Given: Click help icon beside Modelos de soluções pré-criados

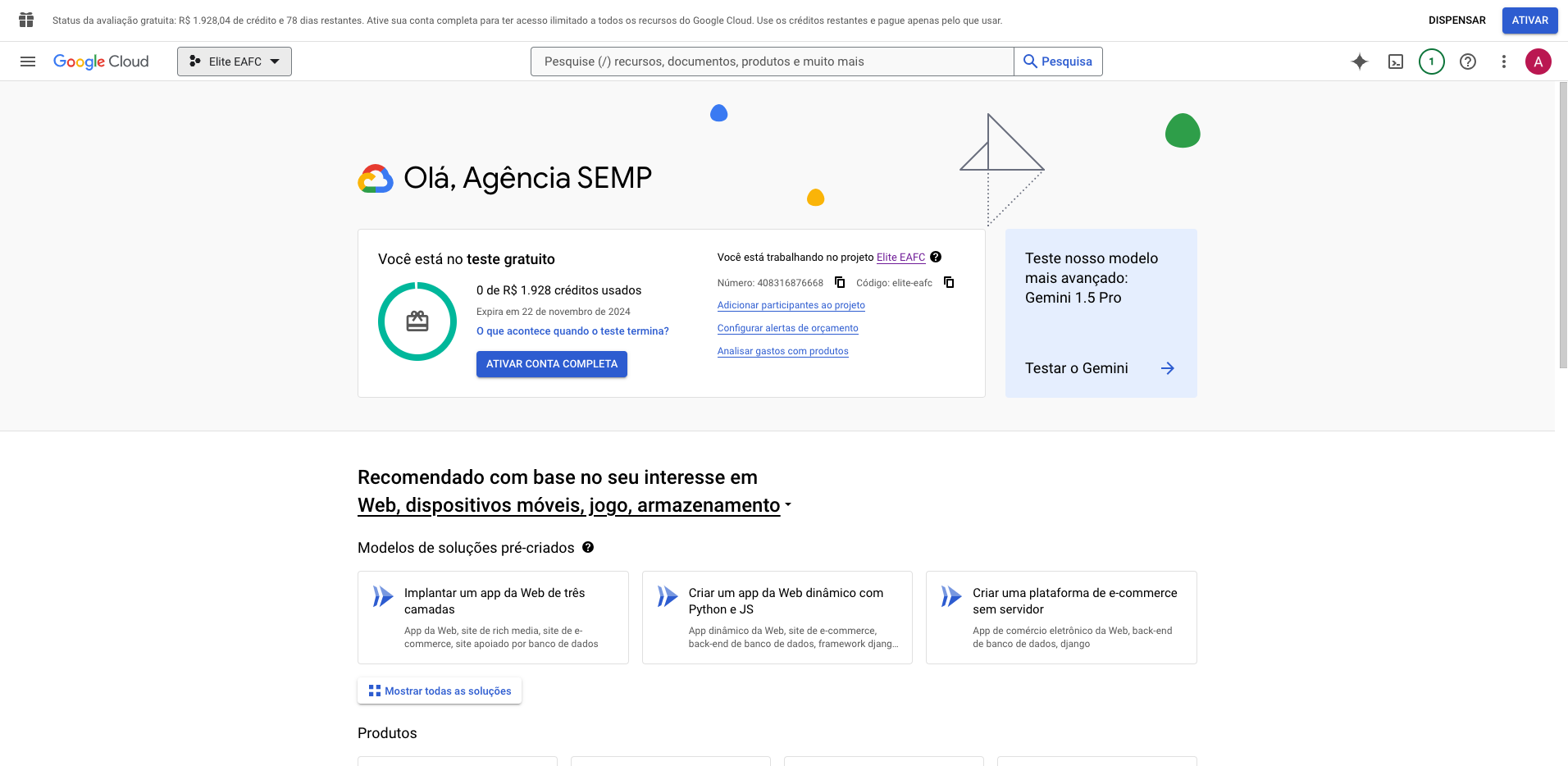Looking at the screenshot, I should 588,547.
